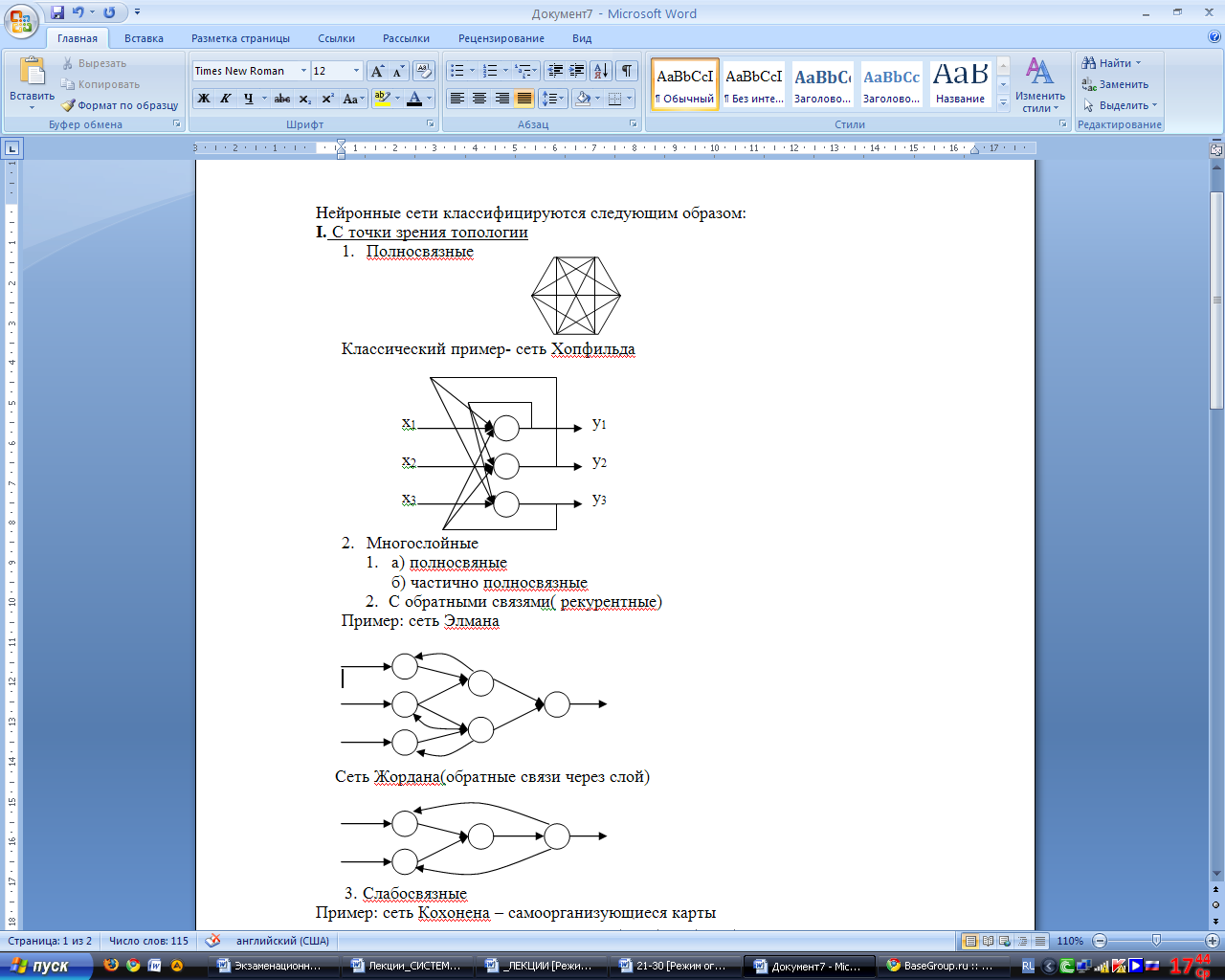Click the Office button

[21, 19]
